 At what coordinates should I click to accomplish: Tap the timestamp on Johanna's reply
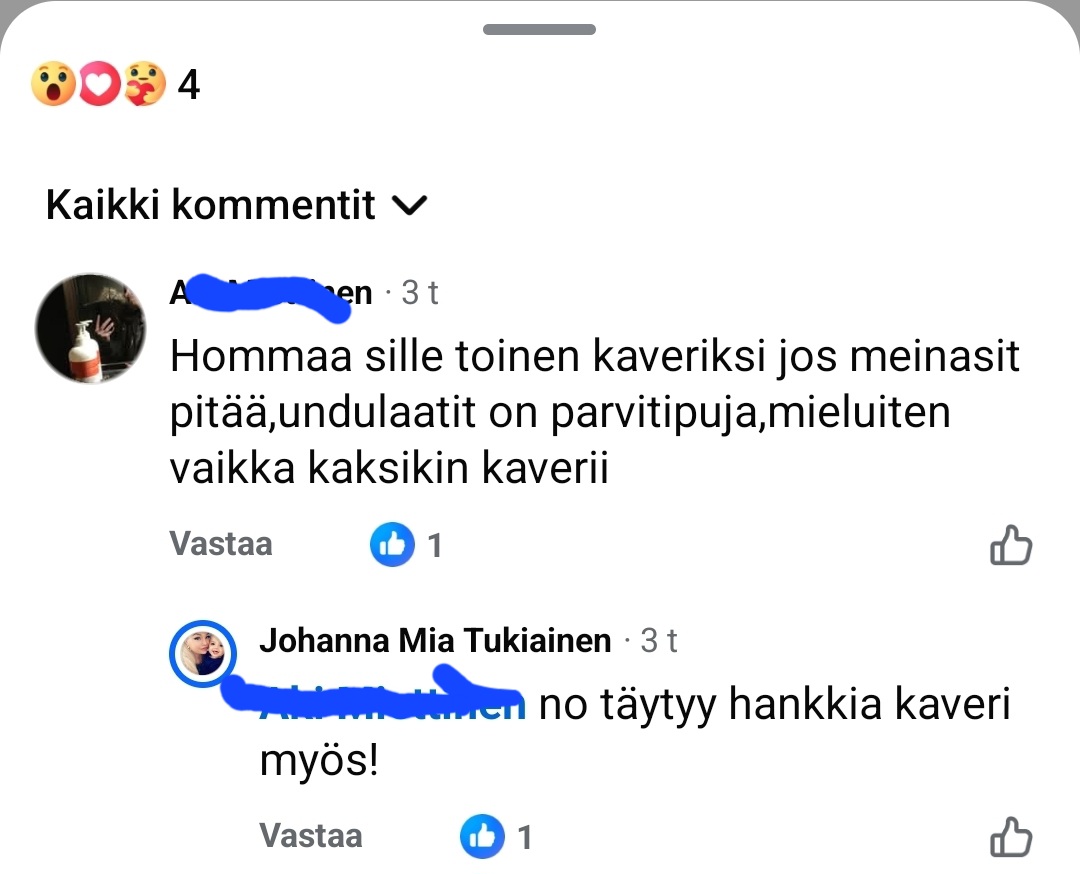pyautogui.click(x=659, y=641)
